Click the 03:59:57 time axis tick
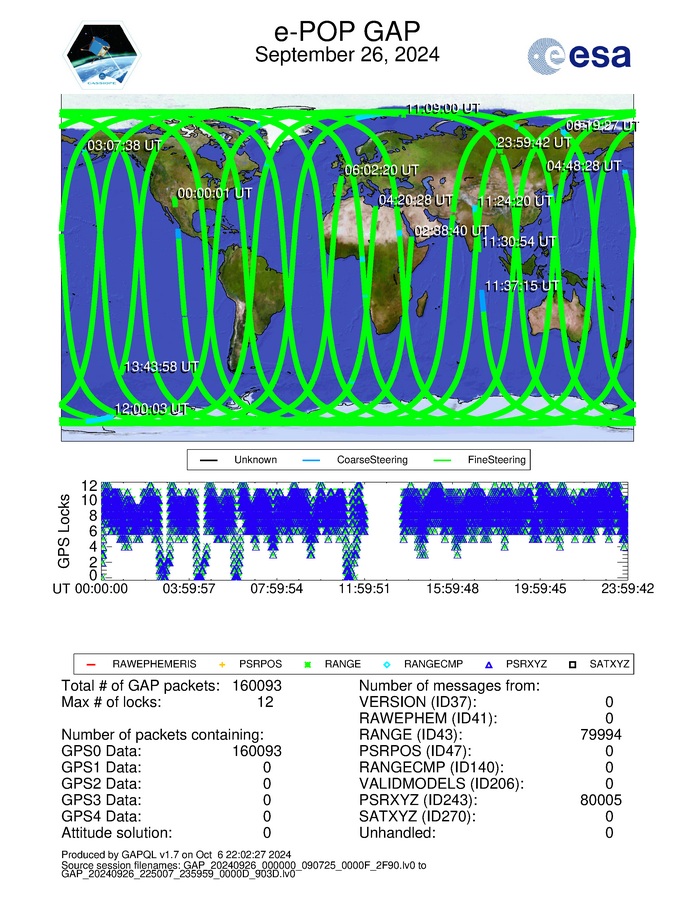The image size is (695, 899). 189,589
